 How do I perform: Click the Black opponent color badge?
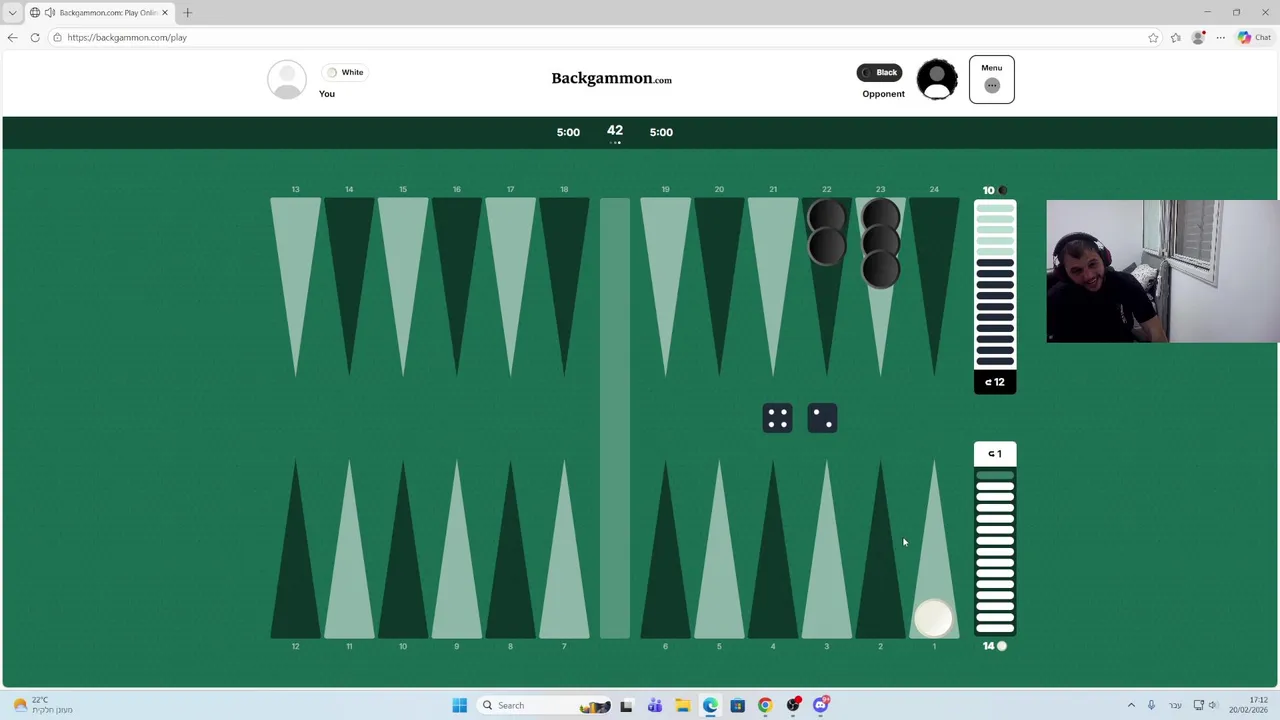[879, 72]
